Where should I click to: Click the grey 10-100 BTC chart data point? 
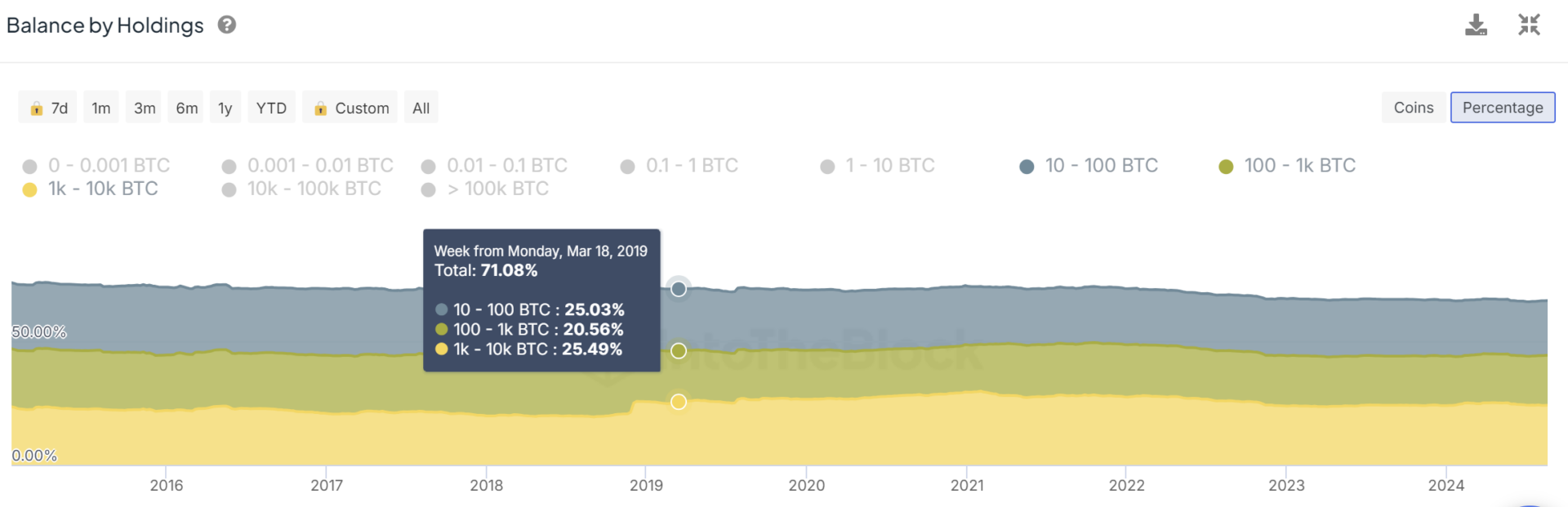[x=678, y=288]
